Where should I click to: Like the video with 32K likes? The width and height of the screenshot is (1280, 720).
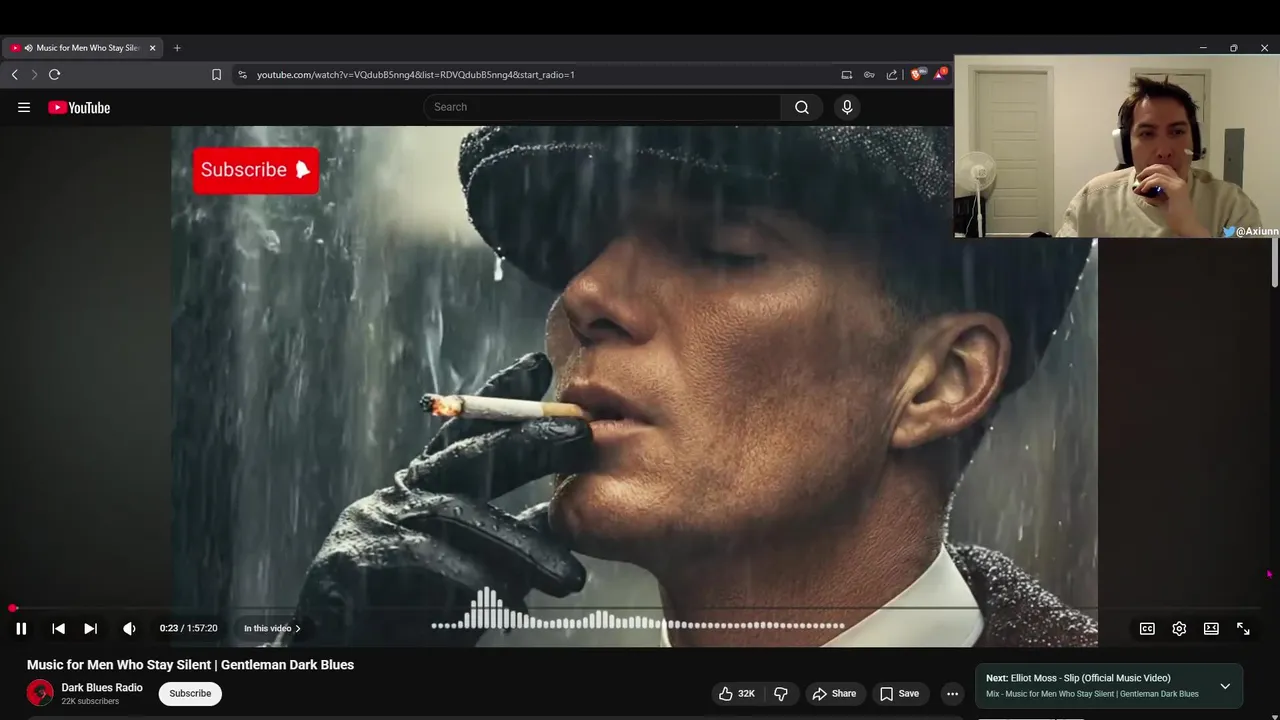click(x=737, y=693)
